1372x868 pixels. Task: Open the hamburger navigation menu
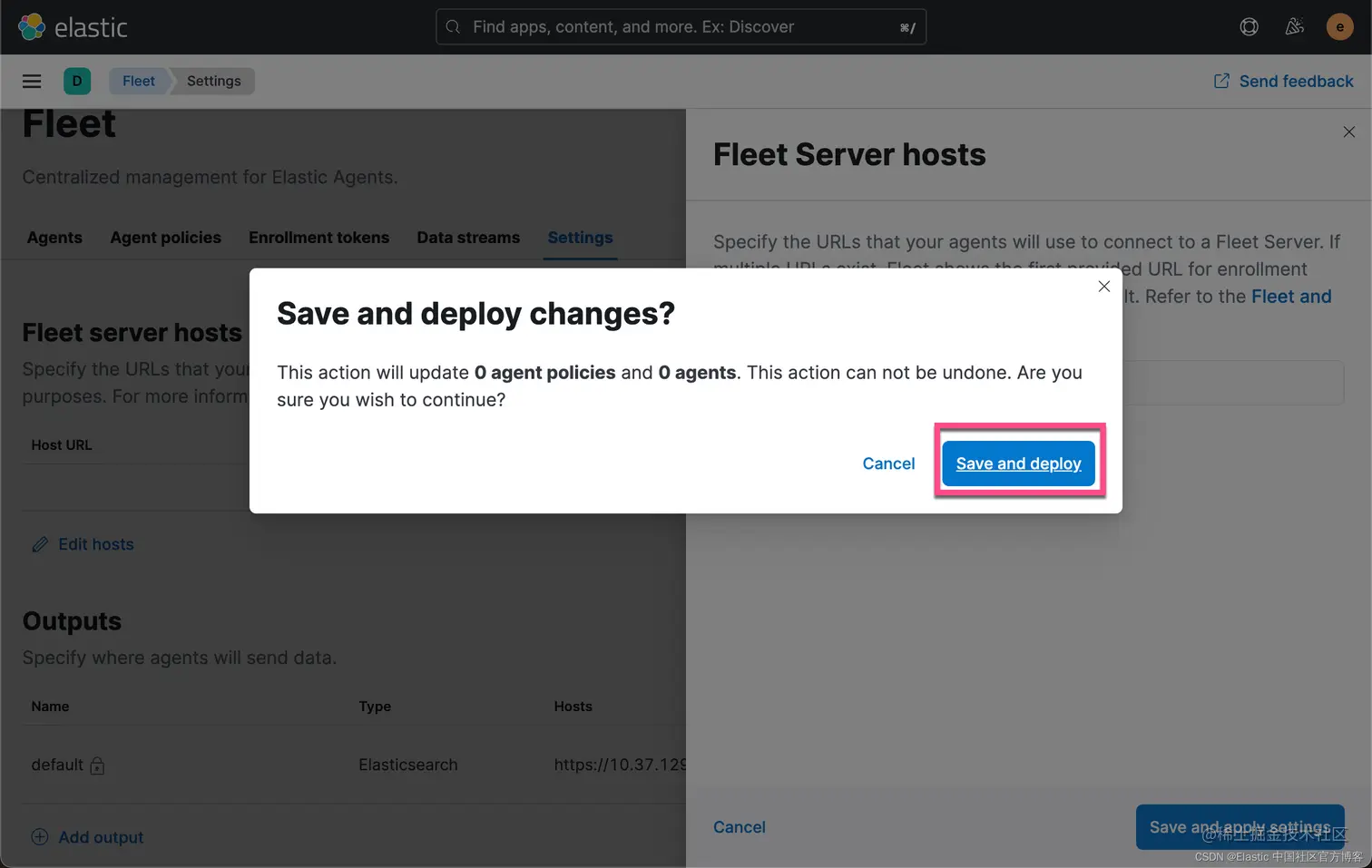tap(32, 81)
